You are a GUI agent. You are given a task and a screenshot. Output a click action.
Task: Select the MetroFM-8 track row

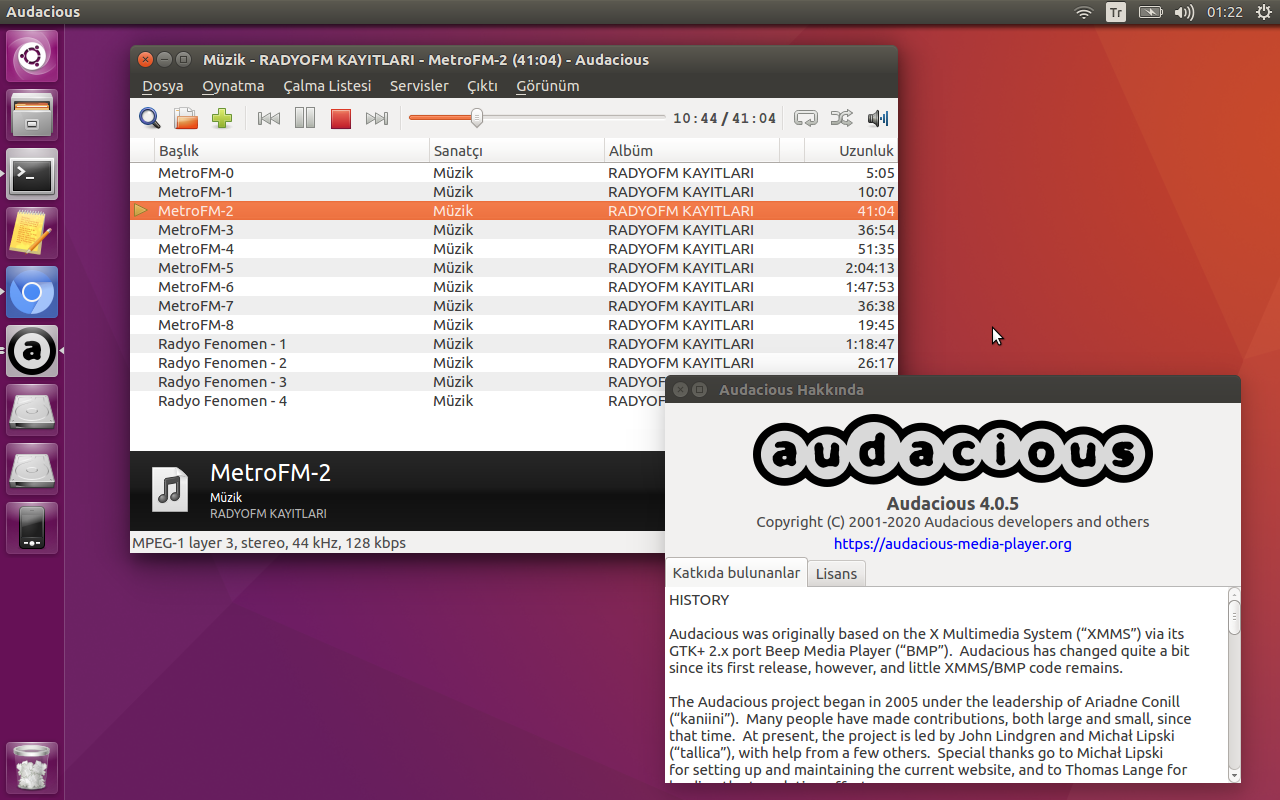[513, 325]
